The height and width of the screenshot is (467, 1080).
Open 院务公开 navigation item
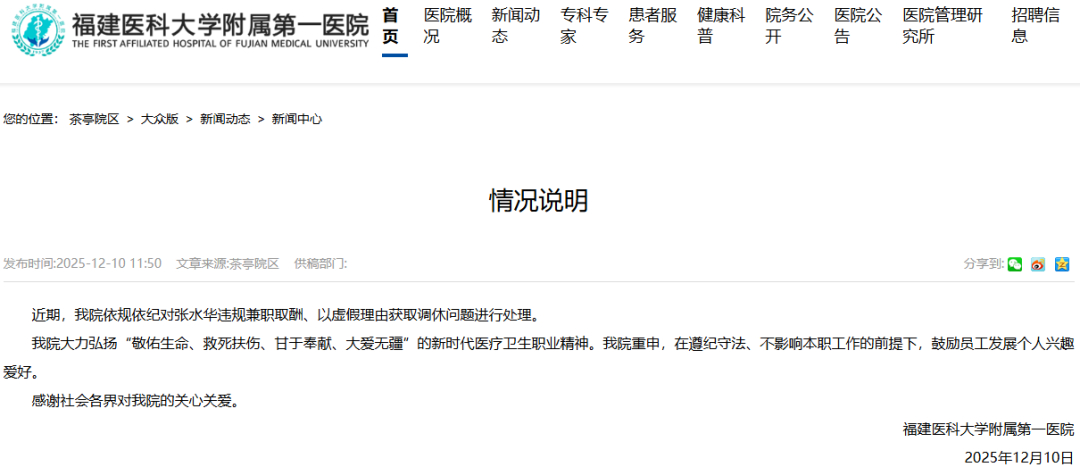[x=789, y=26]
